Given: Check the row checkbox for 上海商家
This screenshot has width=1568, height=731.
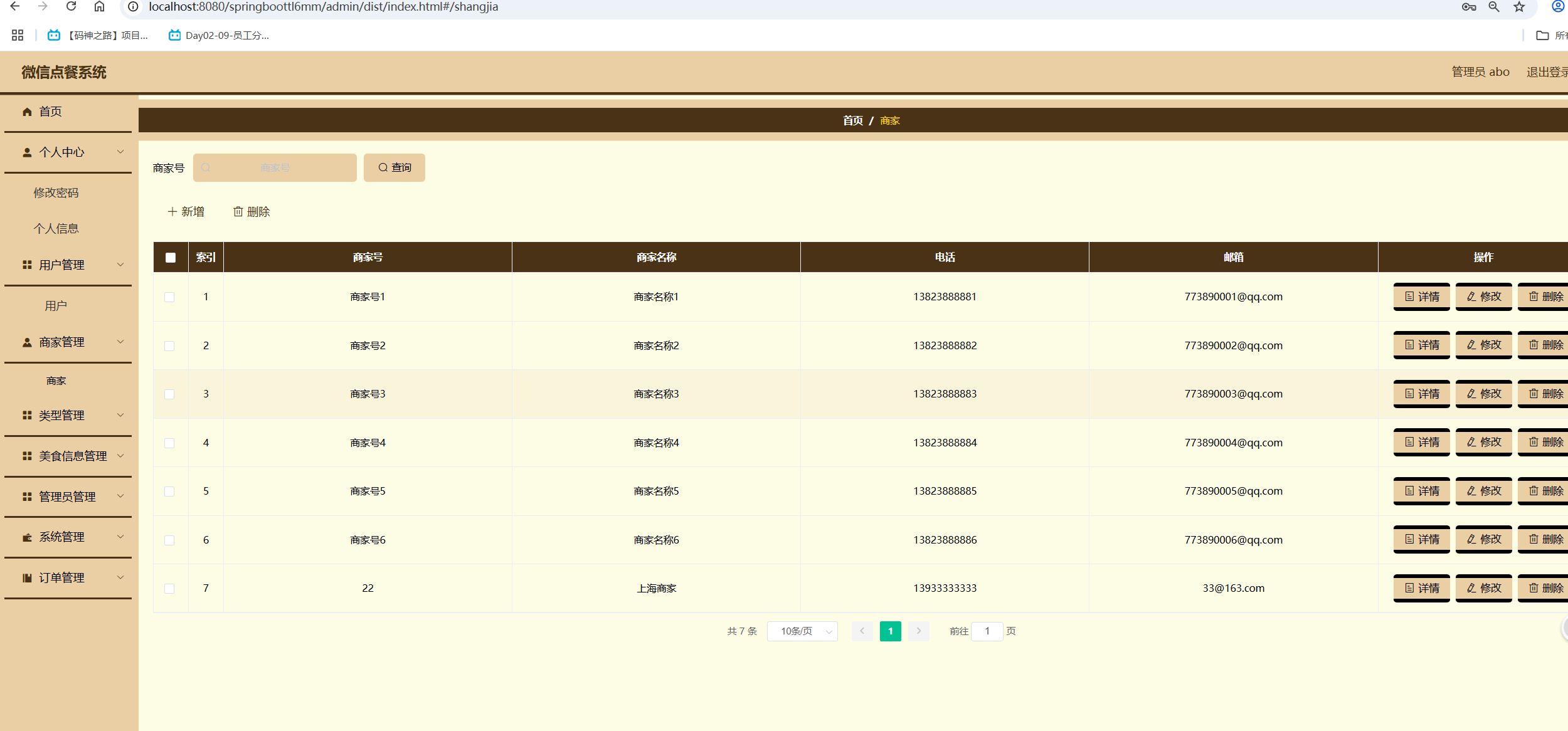Looking at the screenshot, I should (169, 589).
